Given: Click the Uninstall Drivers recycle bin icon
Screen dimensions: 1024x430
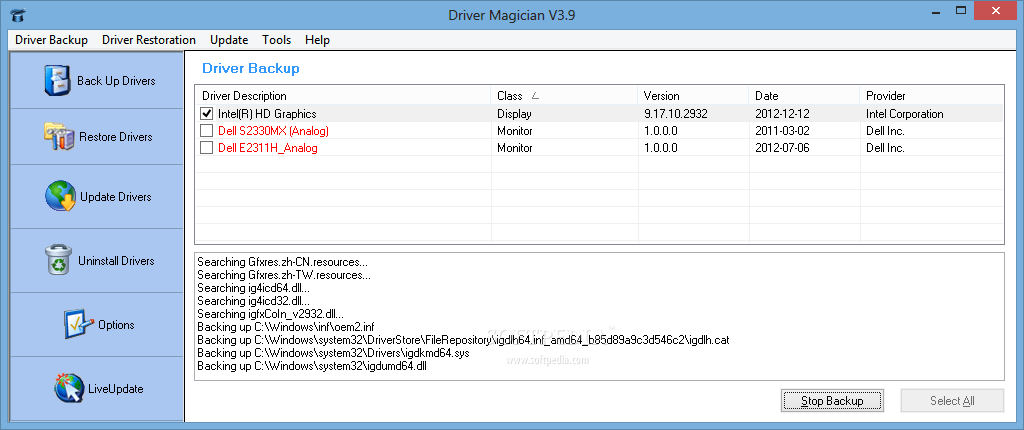Looking at the screenshot, I should pos(59,260).
